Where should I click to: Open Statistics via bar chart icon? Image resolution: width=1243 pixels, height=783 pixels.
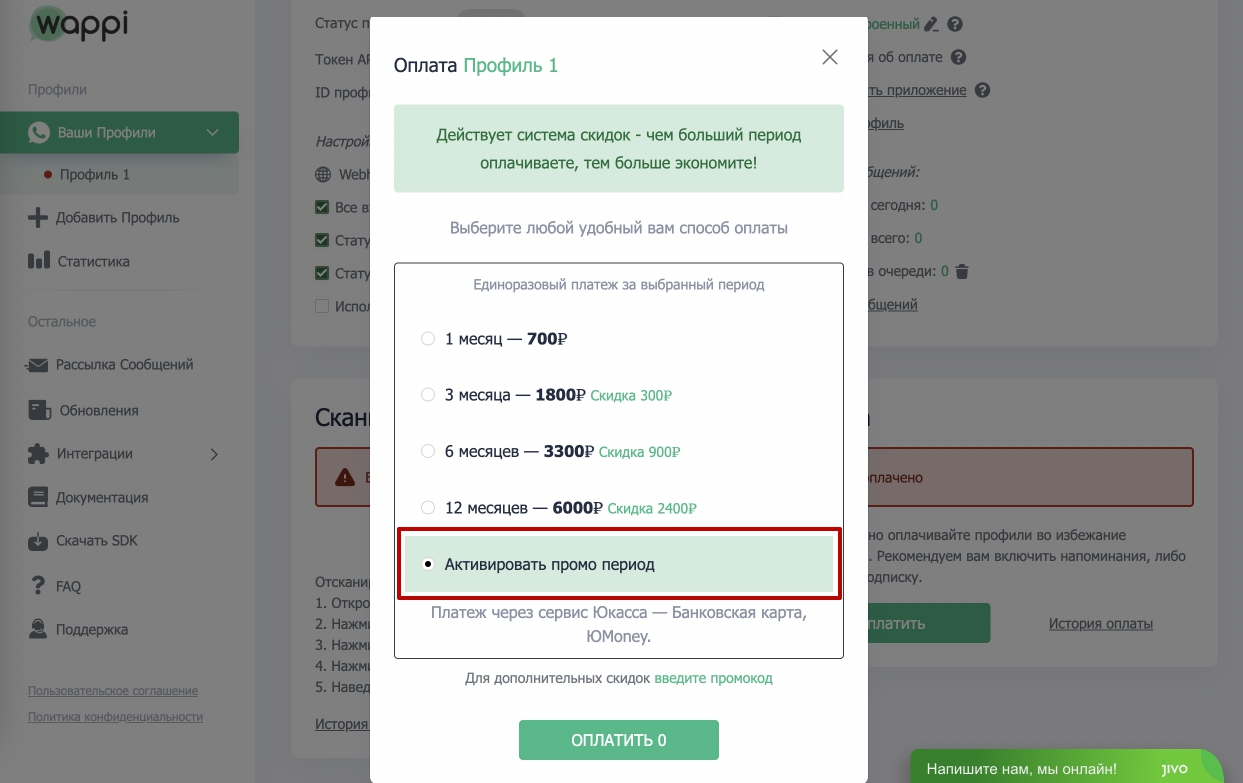[39, 261]
